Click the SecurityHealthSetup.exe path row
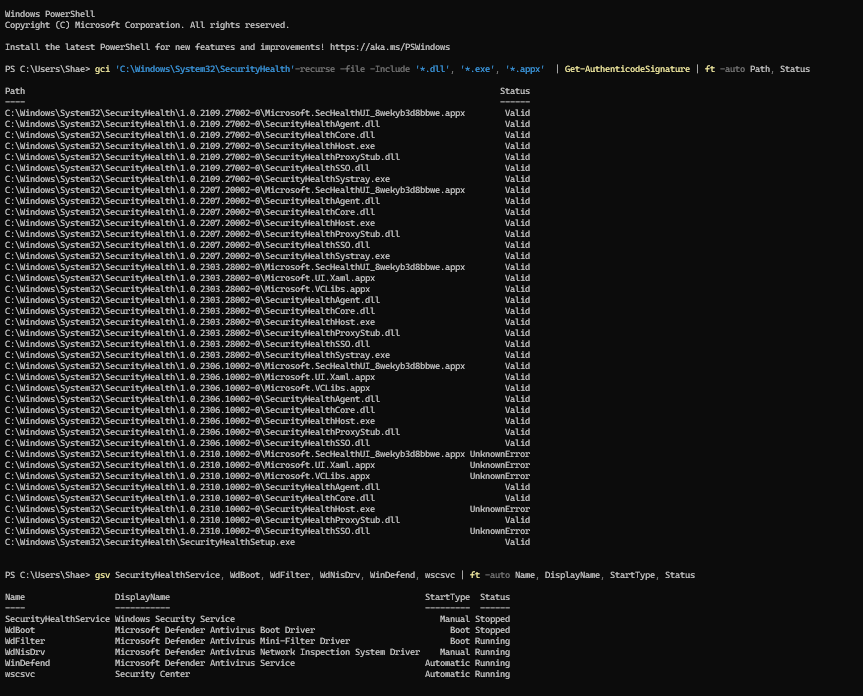The image size is (863, 696). pos(150,542)
